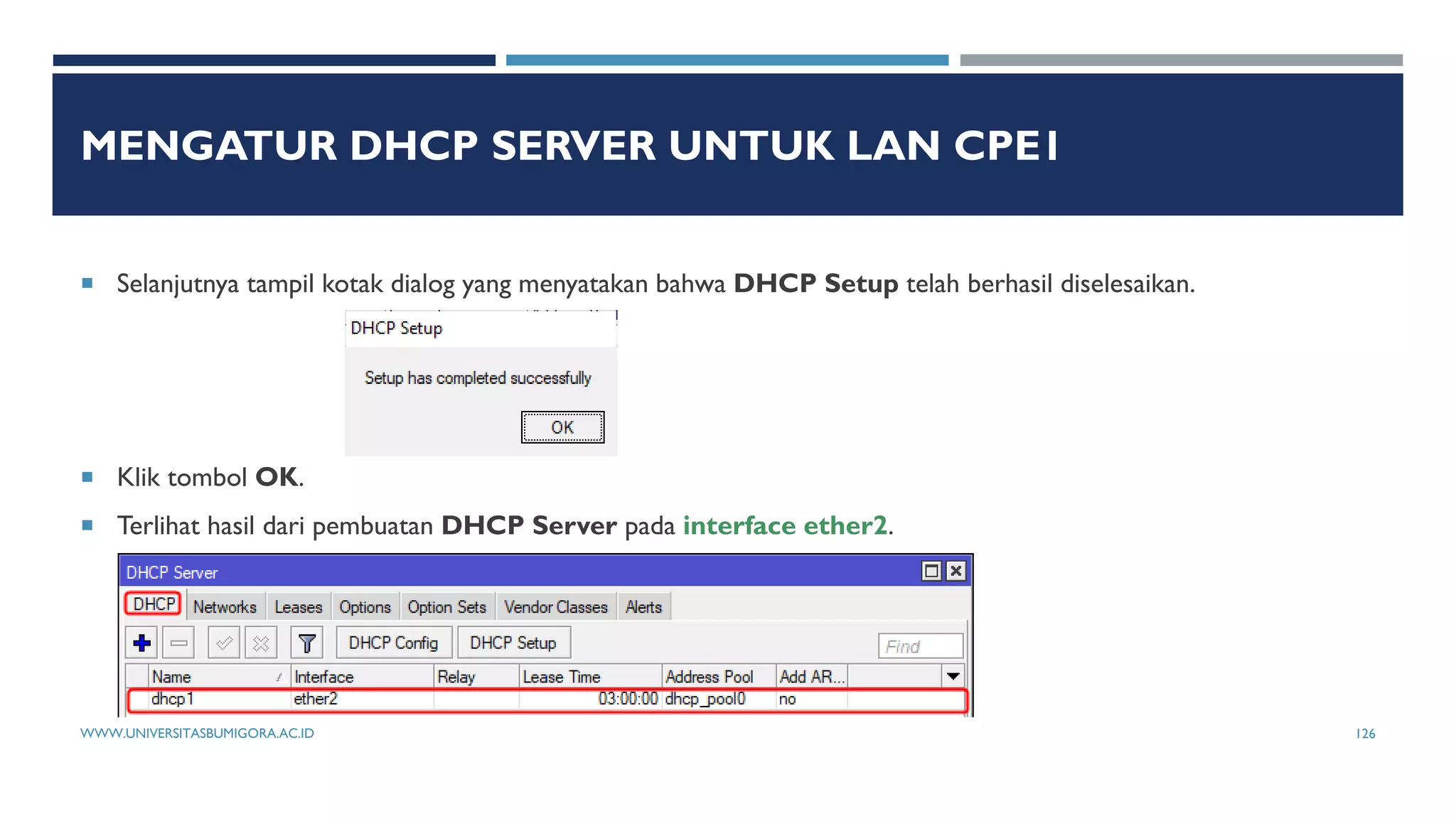Open the Filter funnel icon
The height and width of the screenshot is (819, 1456).
[x=307, y=643]
